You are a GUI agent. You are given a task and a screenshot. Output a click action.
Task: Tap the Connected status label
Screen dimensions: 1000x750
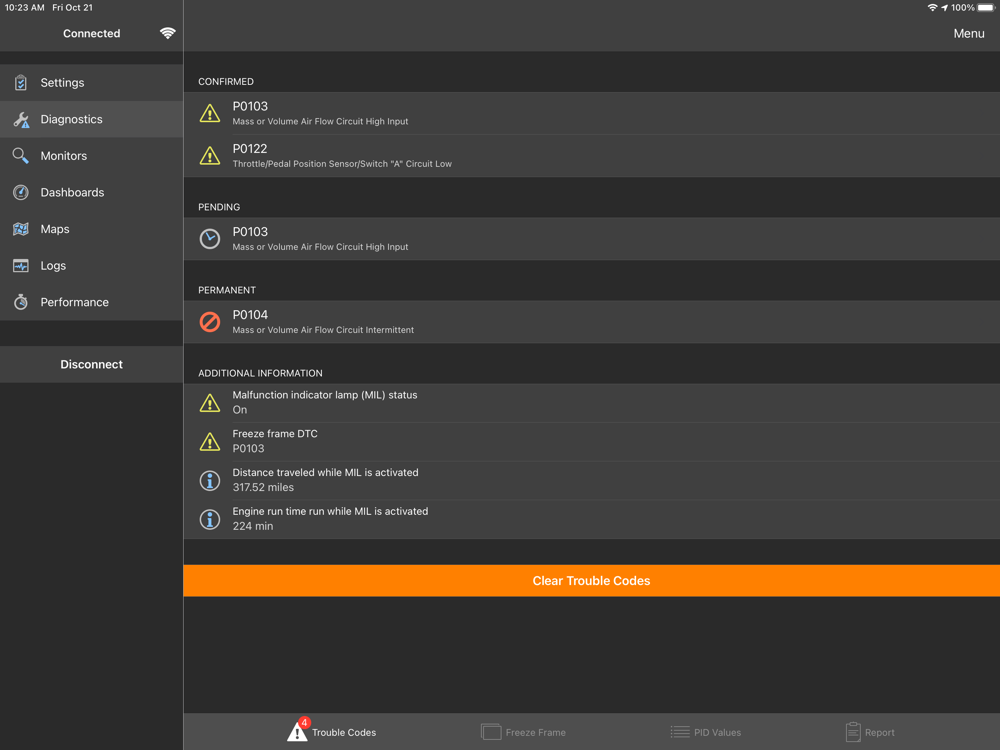[x=91, y=33]
